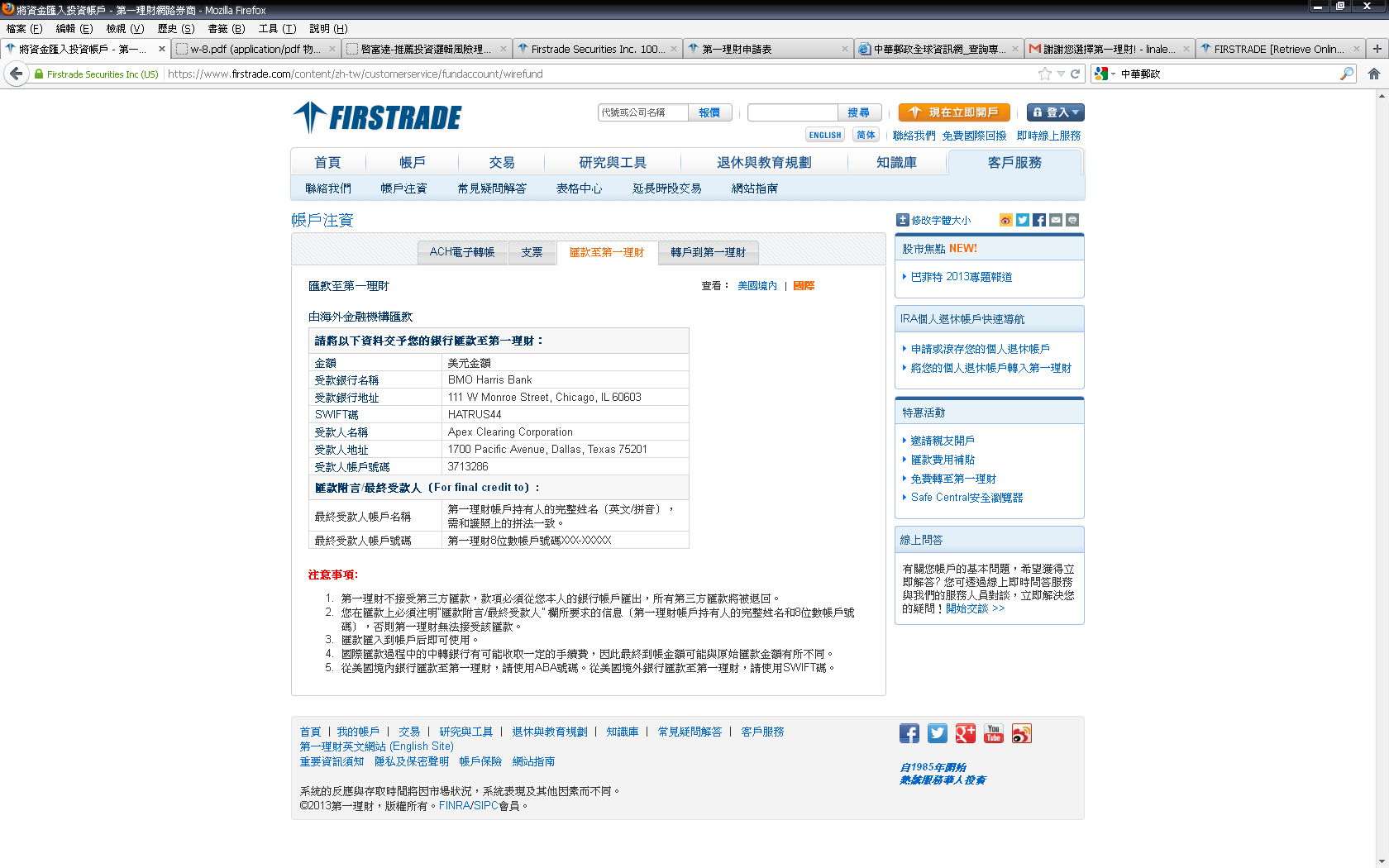Open Google search engine dropdown
Screen dimensions: 1389x868
click(1105, 74)
